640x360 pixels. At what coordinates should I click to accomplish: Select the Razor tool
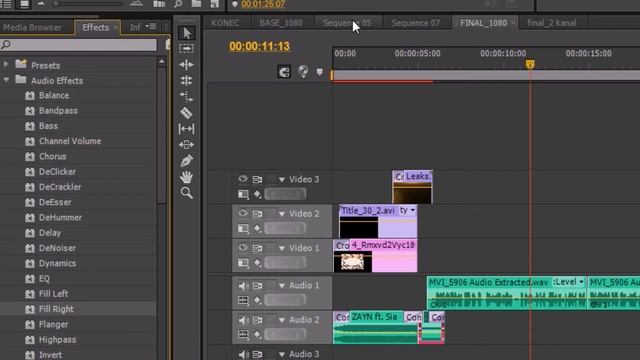187,113
